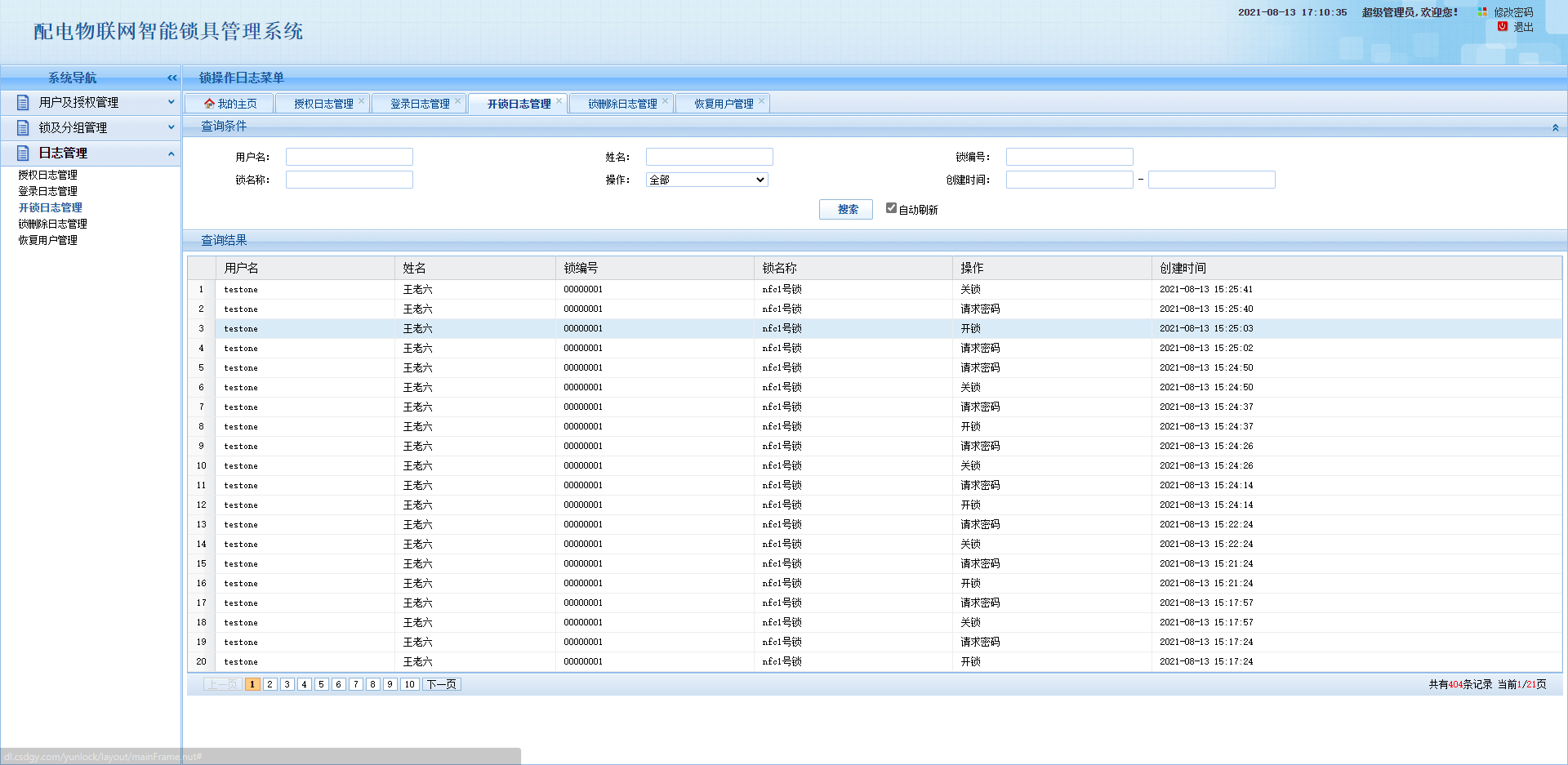Image resolution: width=1568 pixels, height=765 pixels.
Task: Toggle the 自动刷新 checkbox
Action: (x=891, y=208)
